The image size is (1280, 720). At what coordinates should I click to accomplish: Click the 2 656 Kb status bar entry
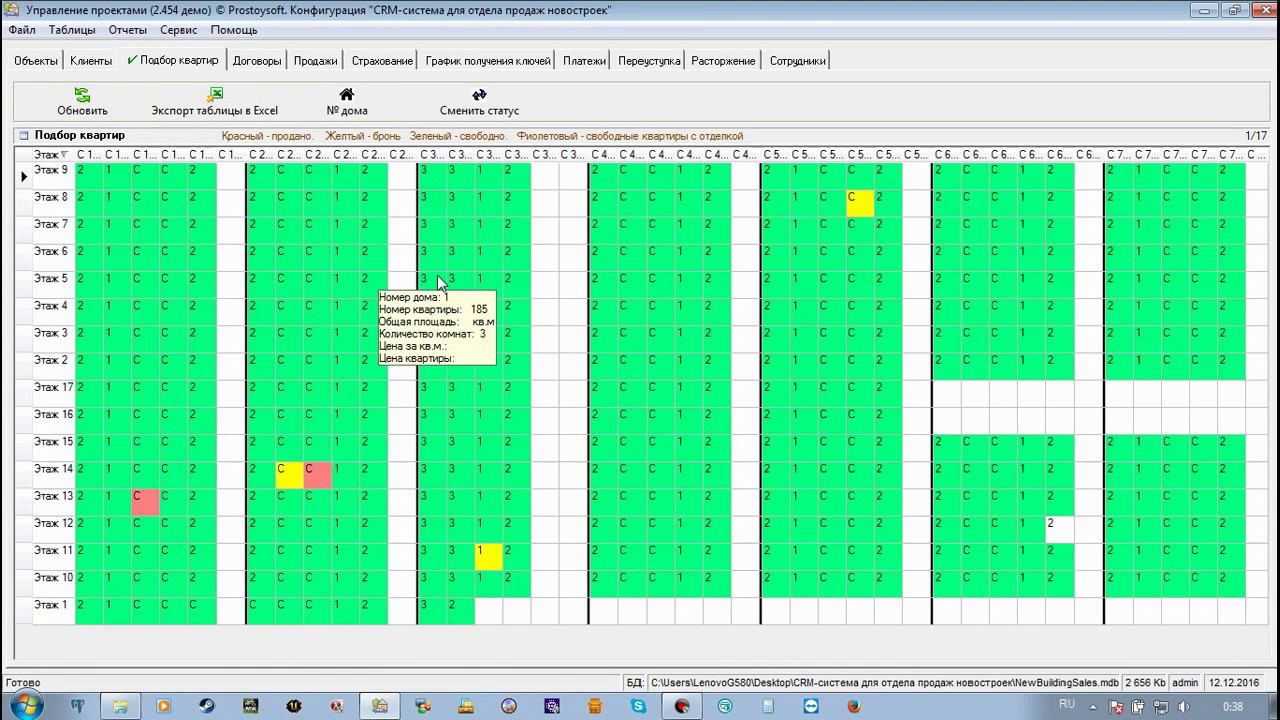coord(1146,683)
